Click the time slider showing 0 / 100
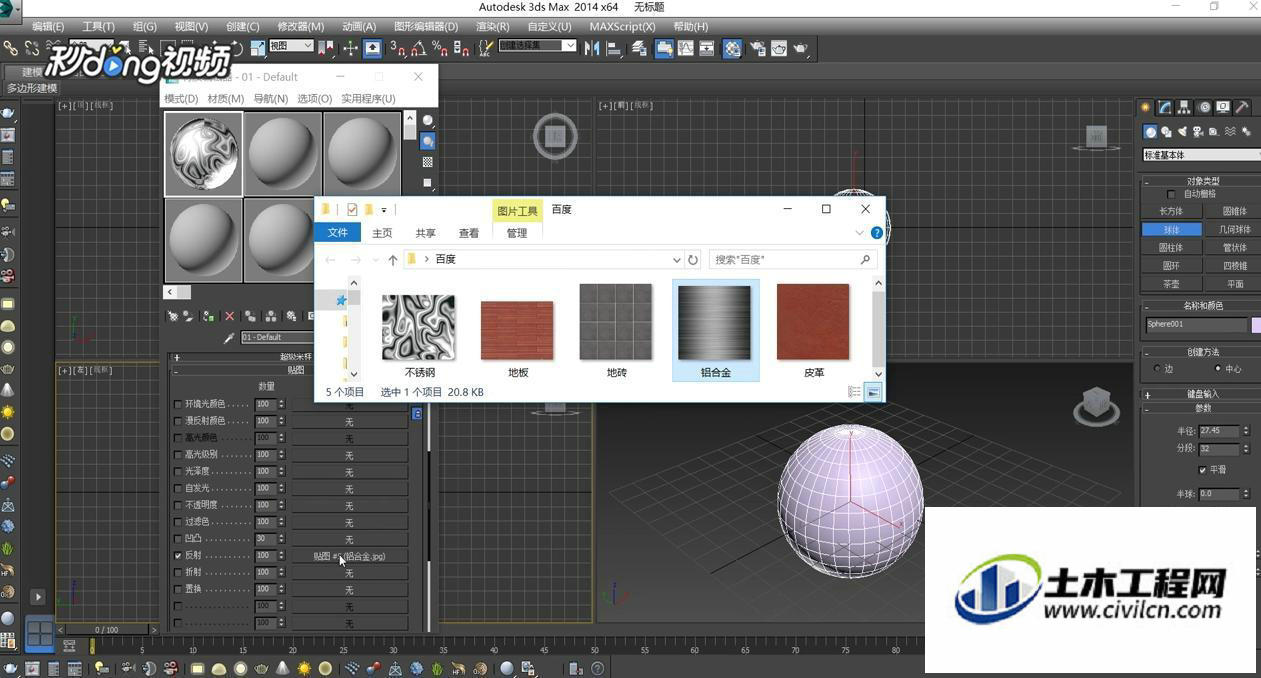Viewport: 1261px width, 678px height. click(106, 630)
